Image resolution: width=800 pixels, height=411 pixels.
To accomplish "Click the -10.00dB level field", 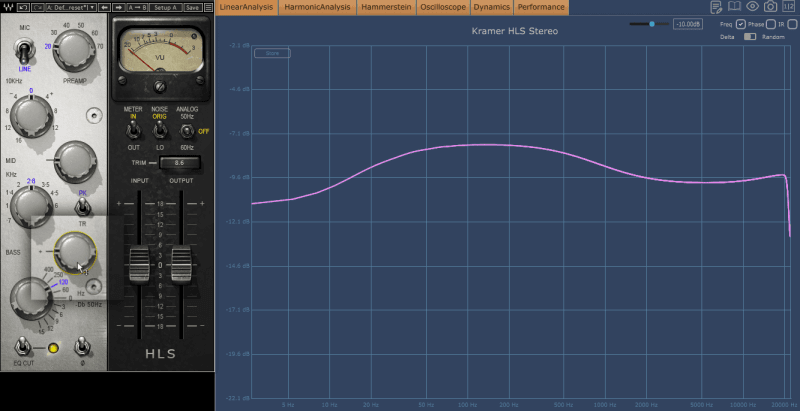I will tap(688, 24).
